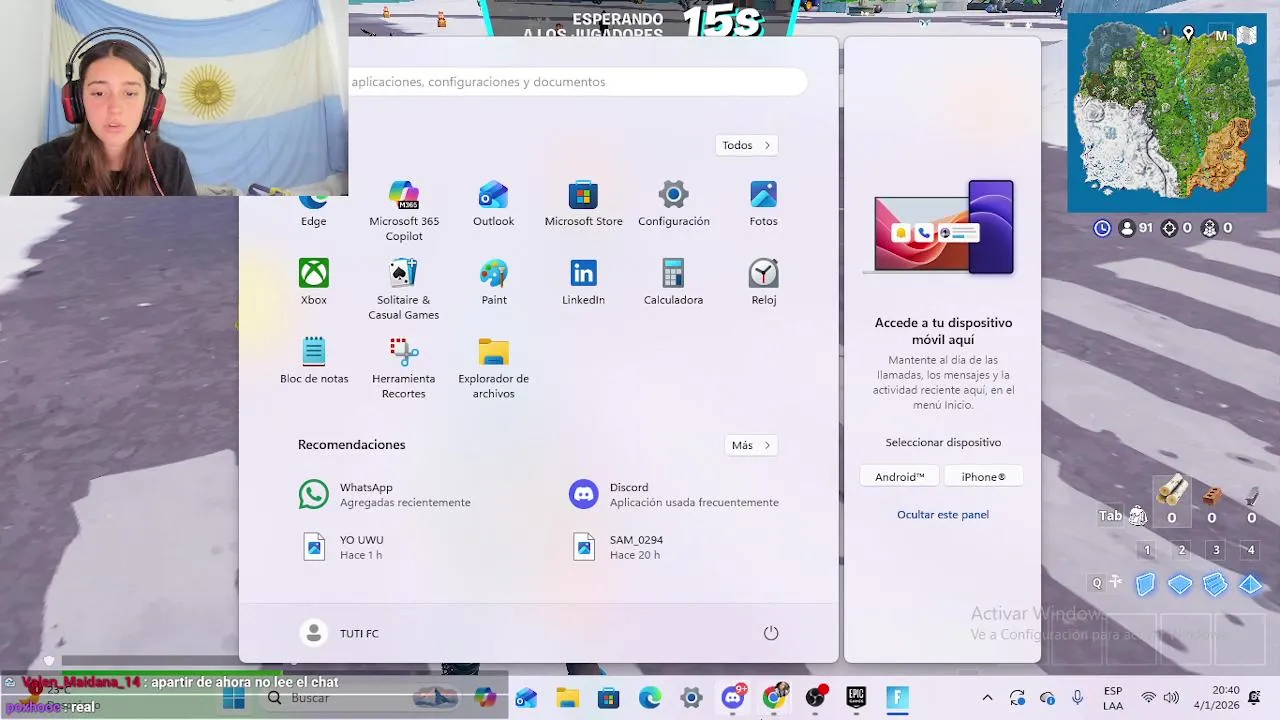This screenshot has width=1280, height=720.
Task: Open the volume speaker tray icon
Action: pos(1171,698)
